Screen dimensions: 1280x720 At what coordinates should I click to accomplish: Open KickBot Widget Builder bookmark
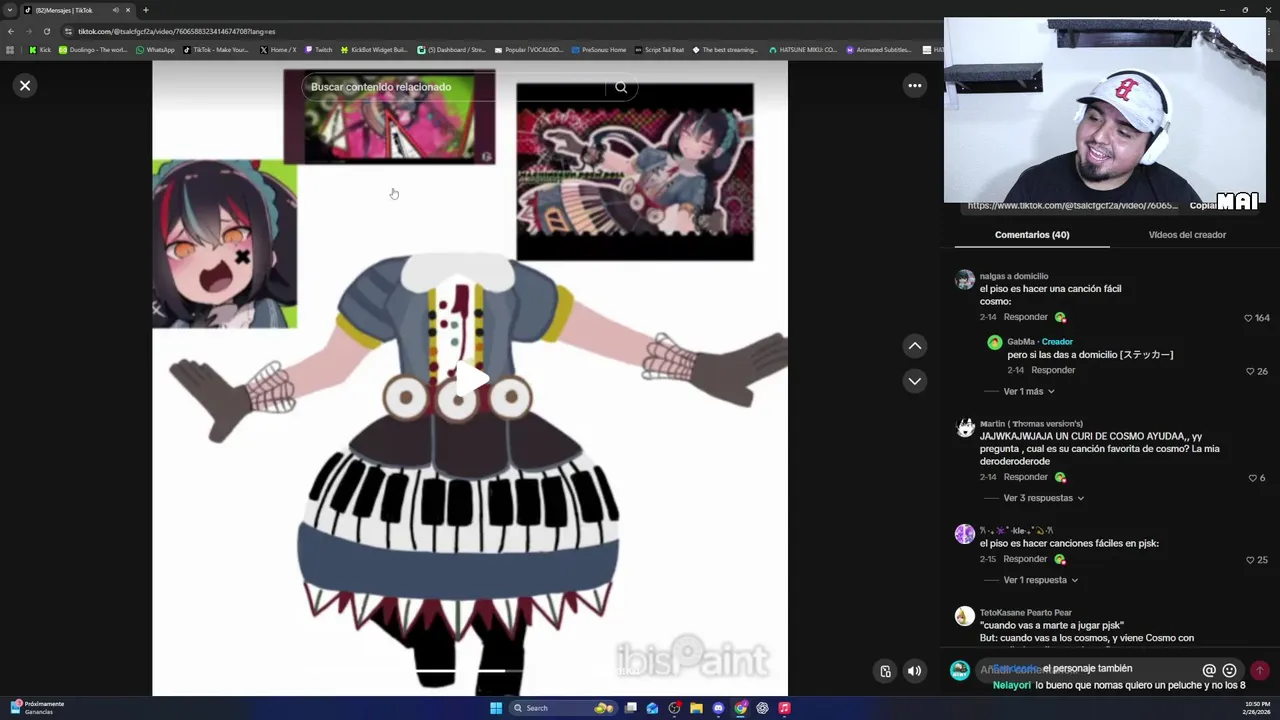tap(374, 50)
